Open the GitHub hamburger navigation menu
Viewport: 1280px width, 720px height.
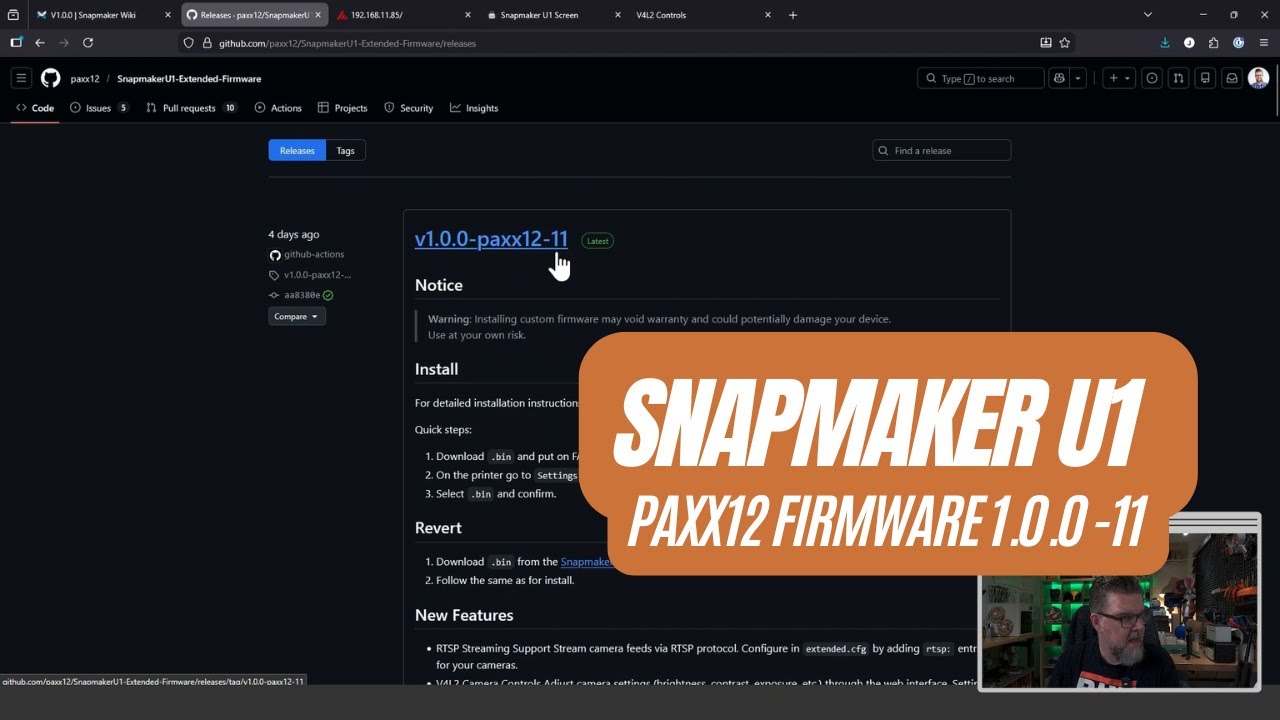point(21,78)
